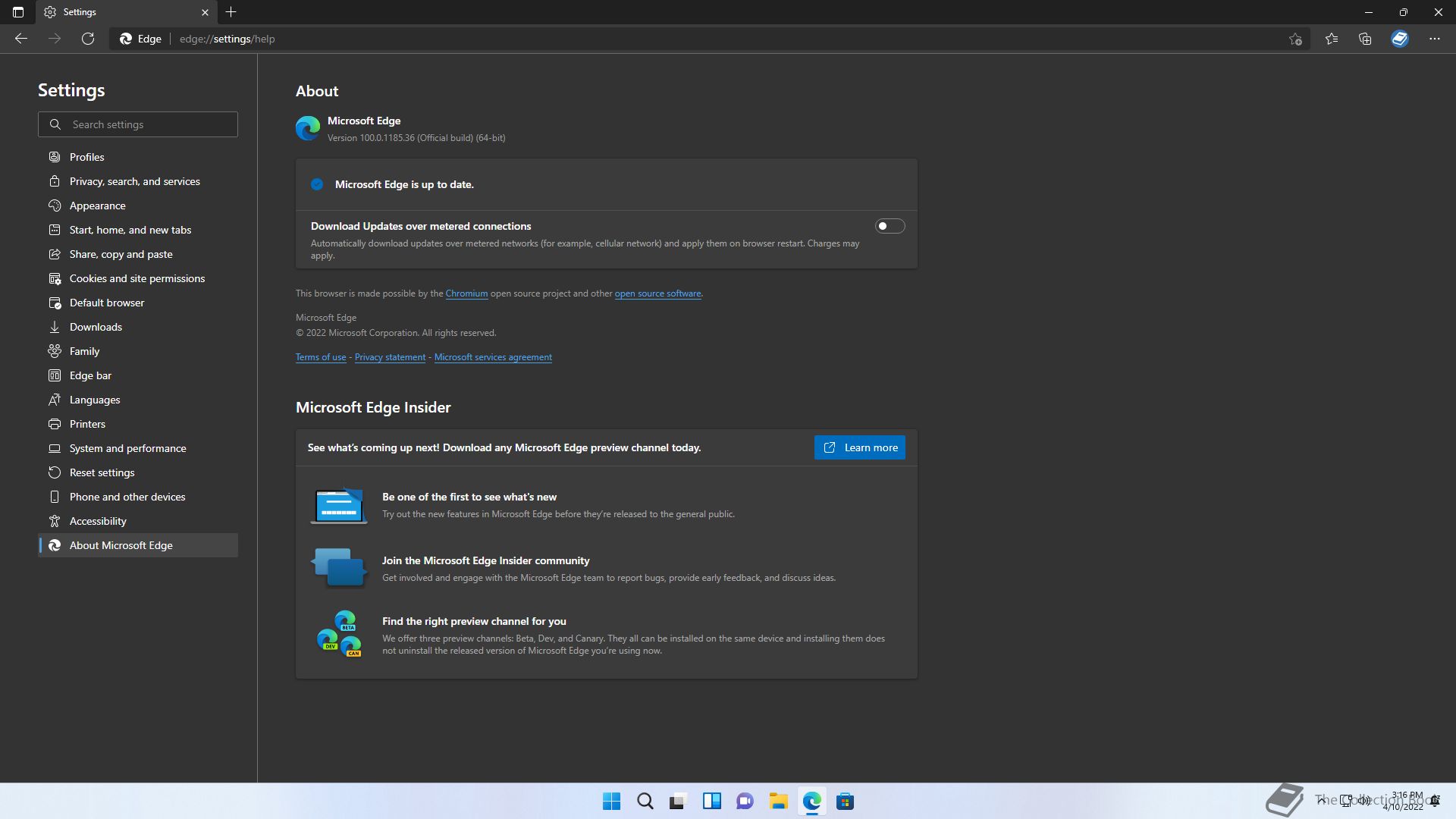Open Profiles settings

(x=138, y=157)
